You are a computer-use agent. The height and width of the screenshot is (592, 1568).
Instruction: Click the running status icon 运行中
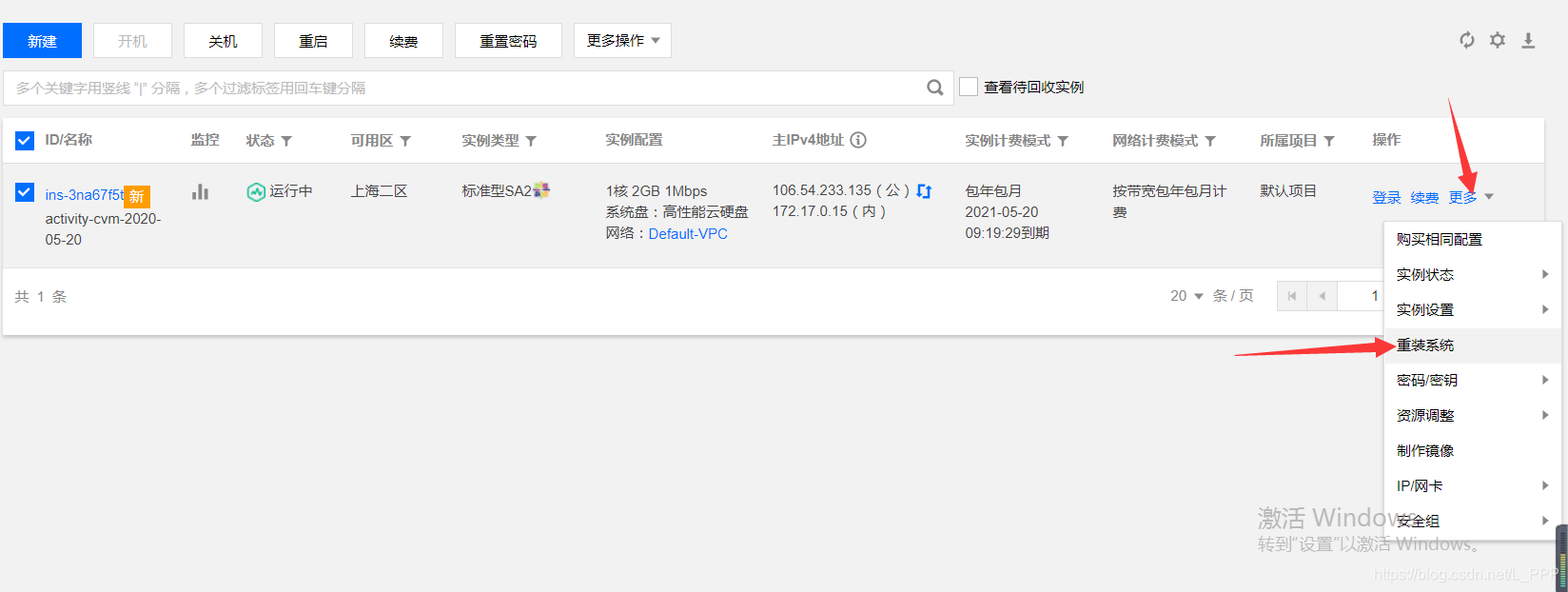coord(256,191)
